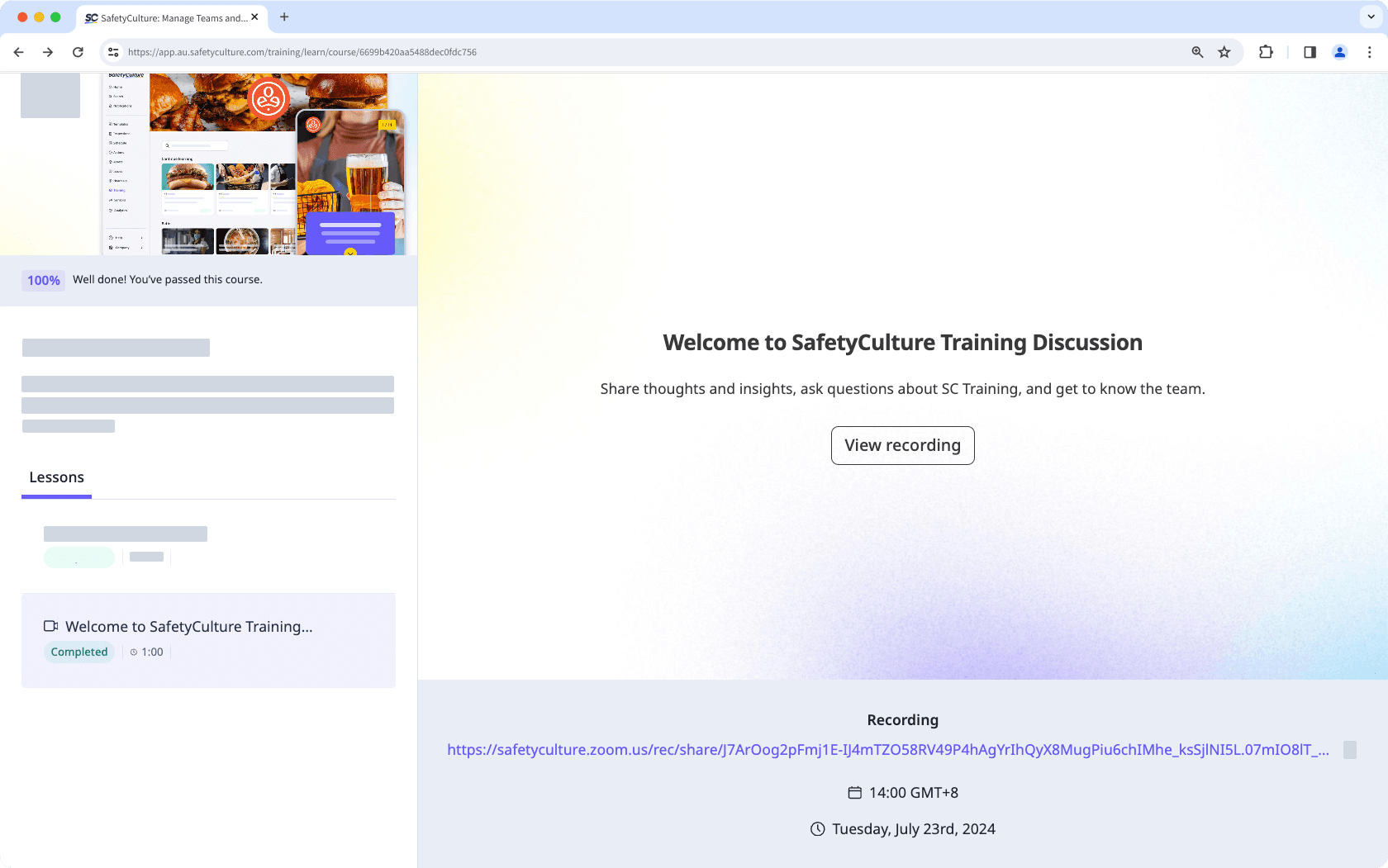Open the Zoom recording link

(x=888, y=751)
